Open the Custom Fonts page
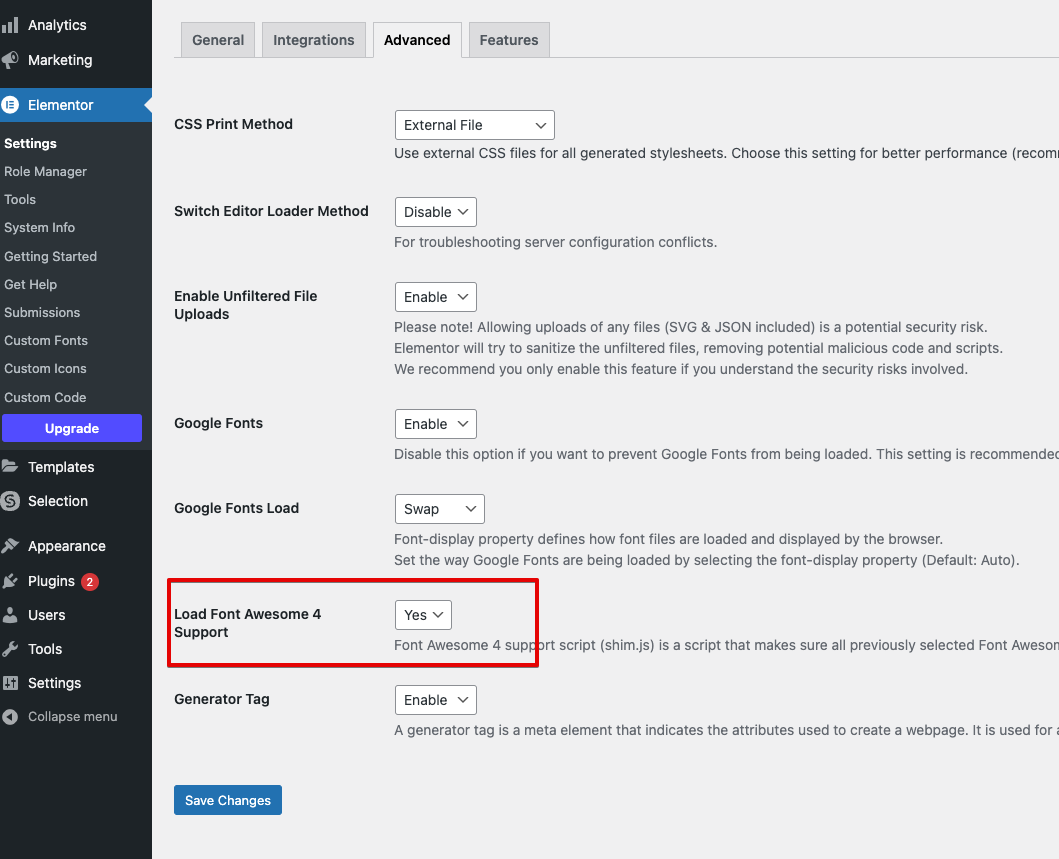This screenshot has height=859, width=1059. pyautogui.click(x=46, y=340)
